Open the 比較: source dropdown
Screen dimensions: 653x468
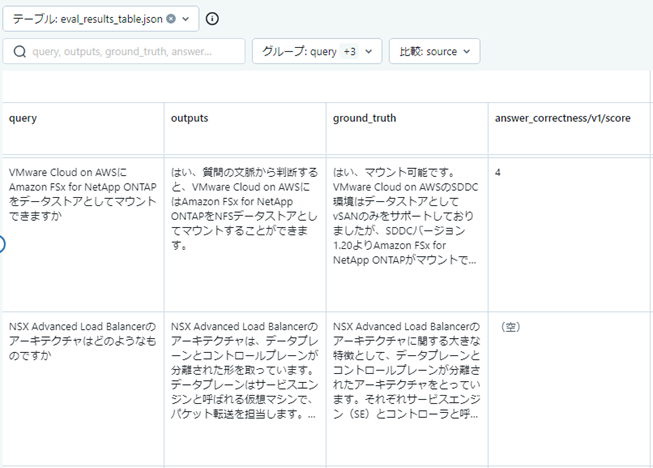434,51
